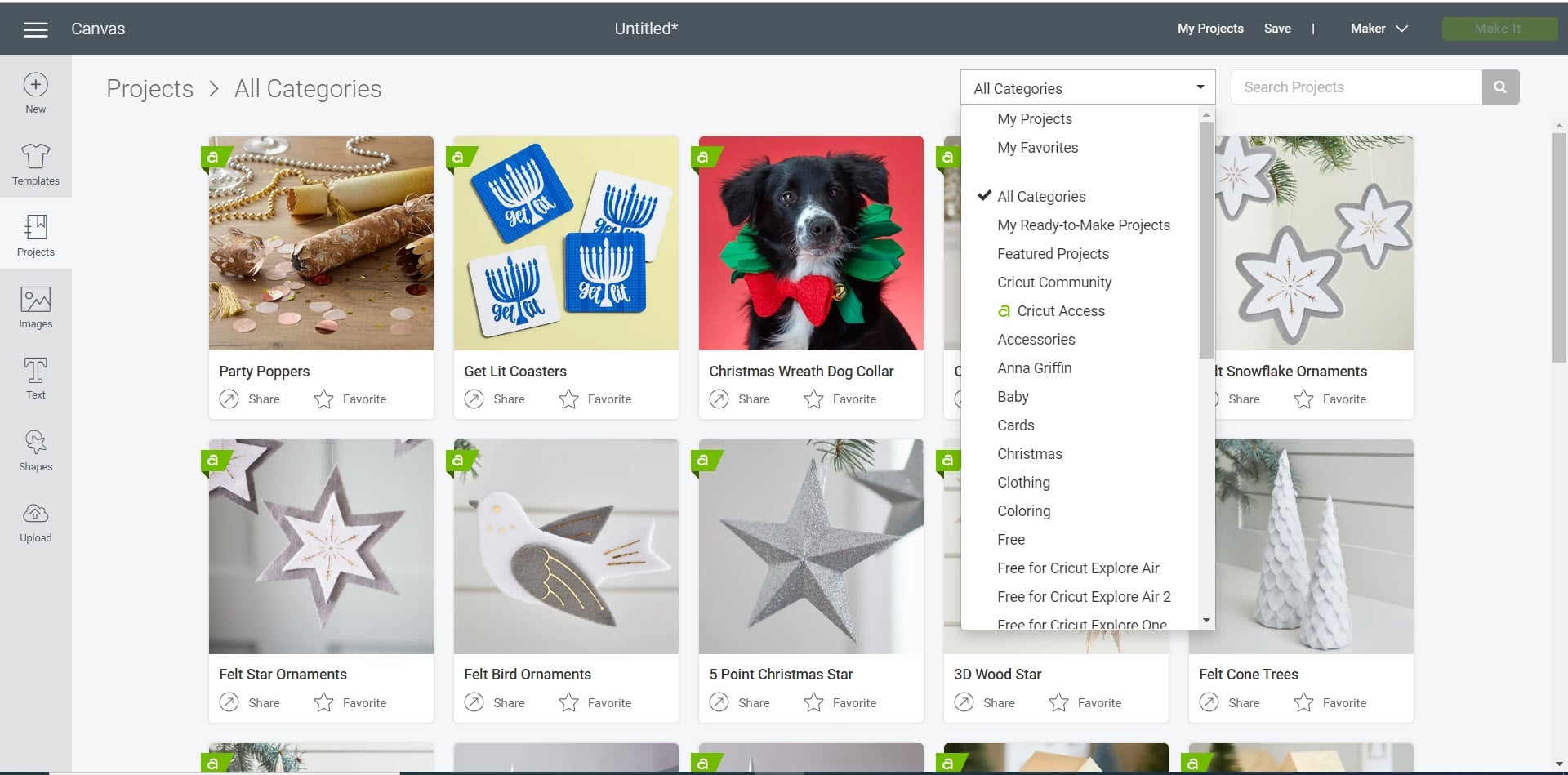
Task: Share the 3D Wood Star project
Action: point(985,702)
